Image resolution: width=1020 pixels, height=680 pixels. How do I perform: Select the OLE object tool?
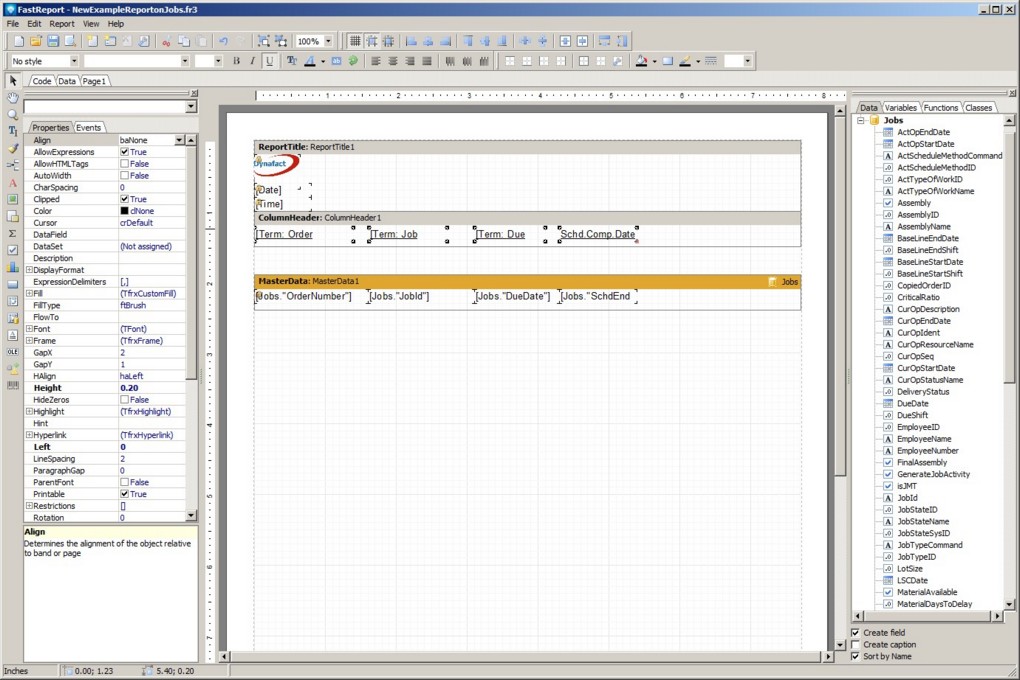[x=13, y=352]
